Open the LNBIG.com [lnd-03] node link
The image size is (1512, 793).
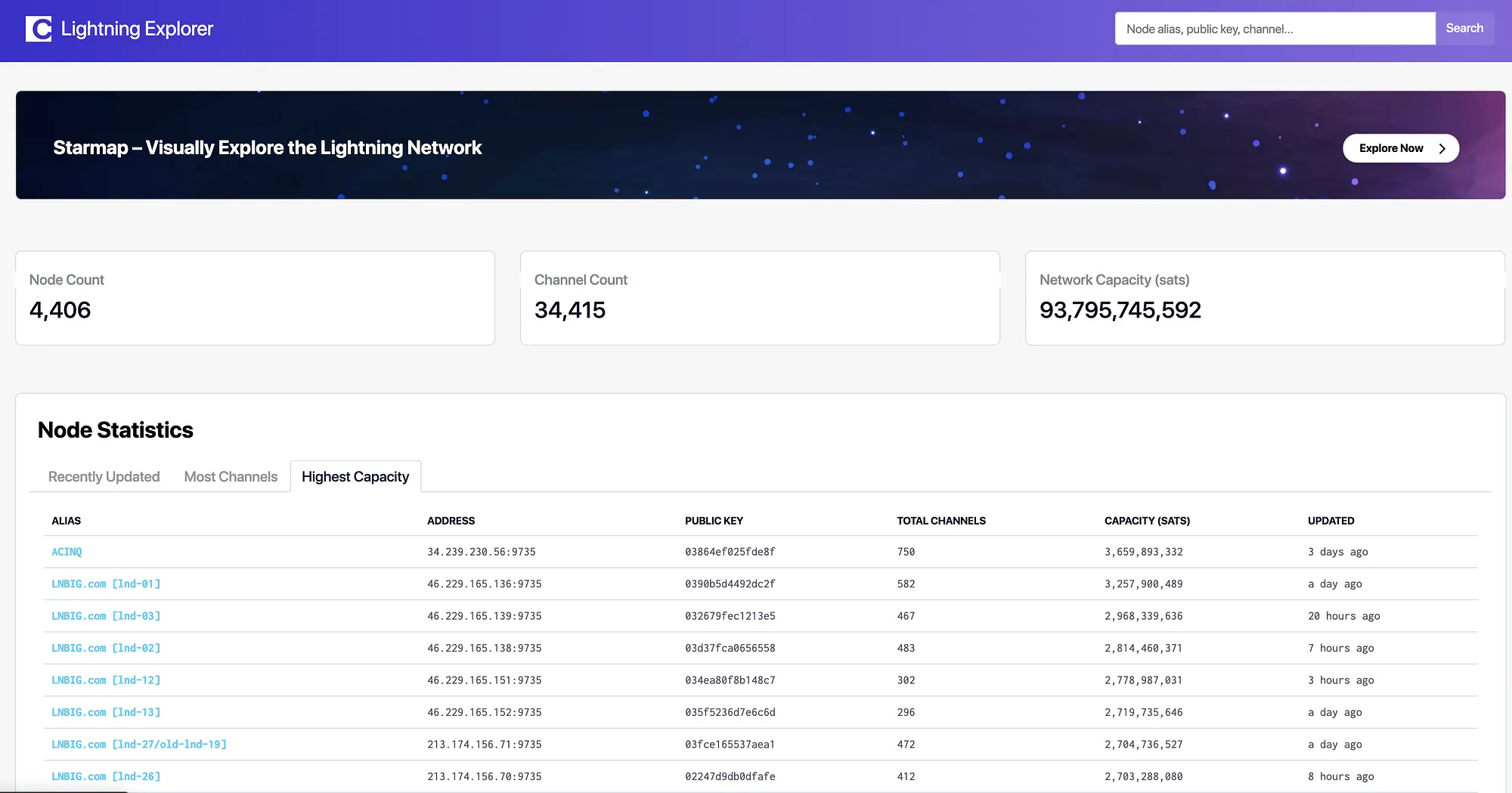106,616
